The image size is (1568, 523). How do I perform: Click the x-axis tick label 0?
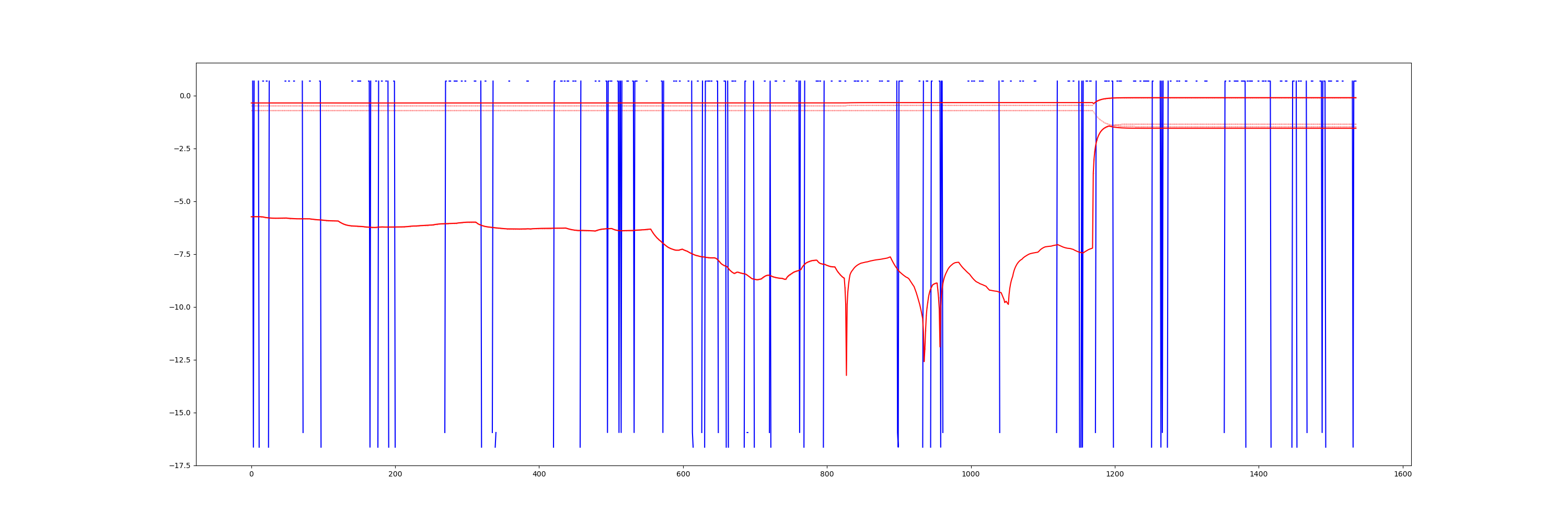pos(251,474)
